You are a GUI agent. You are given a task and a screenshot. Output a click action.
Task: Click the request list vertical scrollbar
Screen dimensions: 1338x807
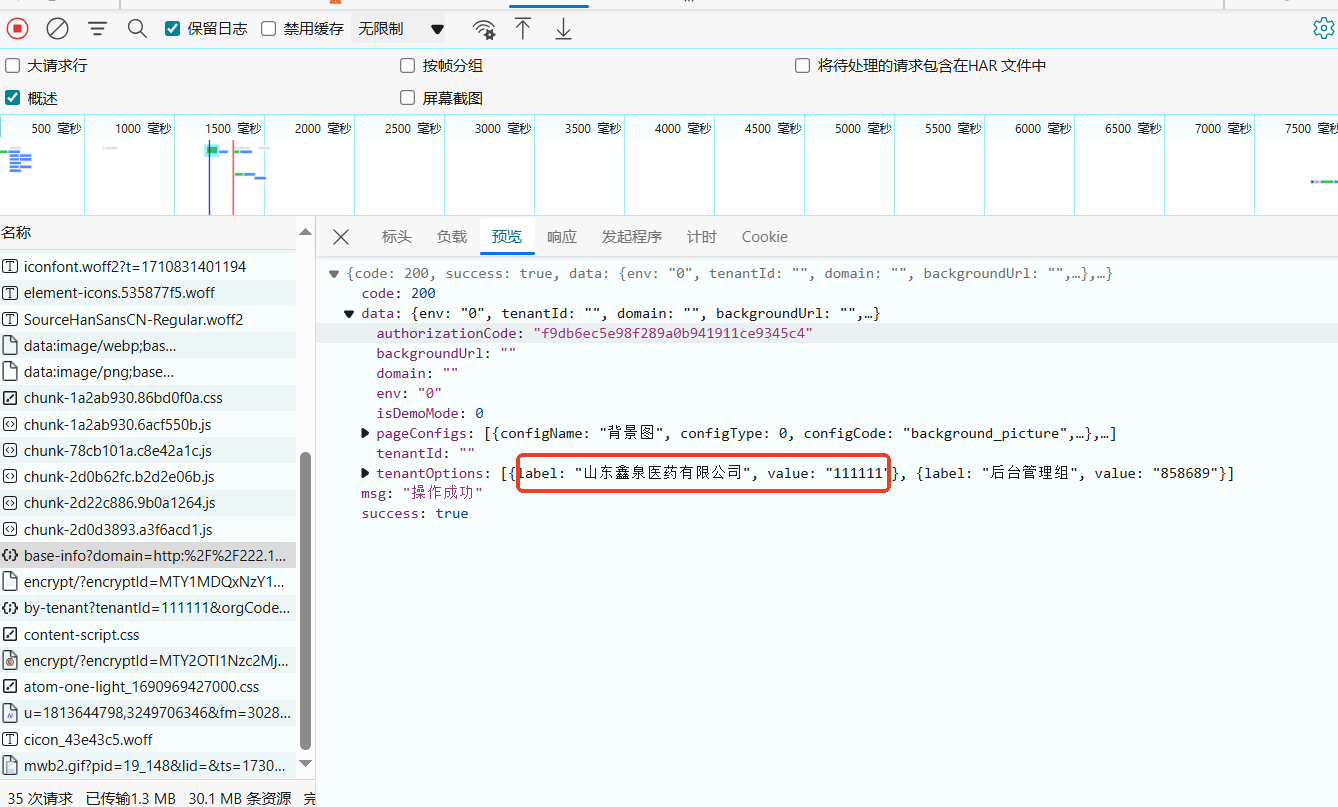tap(306, 600)
